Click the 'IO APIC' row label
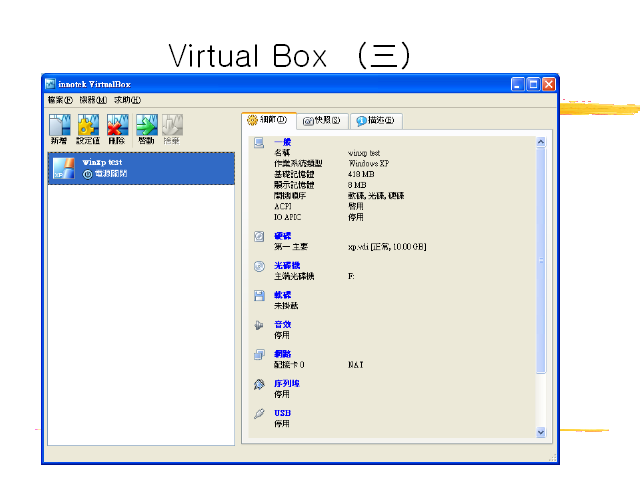 pos(287,218)
